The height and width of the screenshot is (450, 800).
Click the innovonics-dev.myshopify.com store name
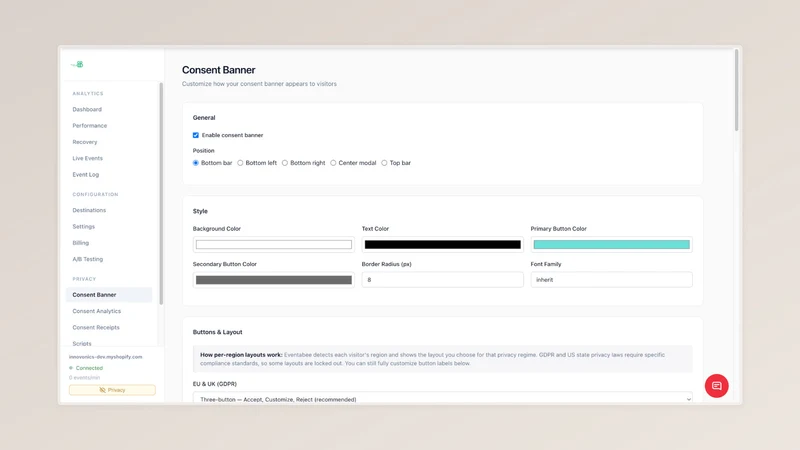pyautogui.click(x=106, y=357)
